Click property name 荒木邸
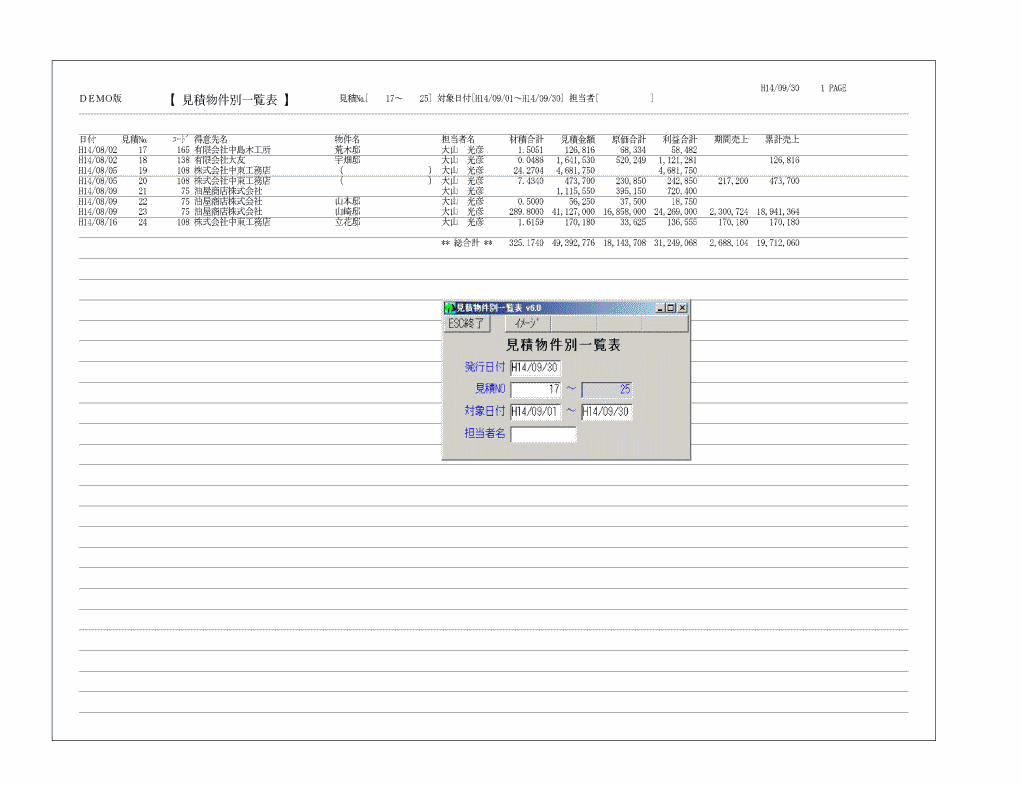 [x=347, y=150]
